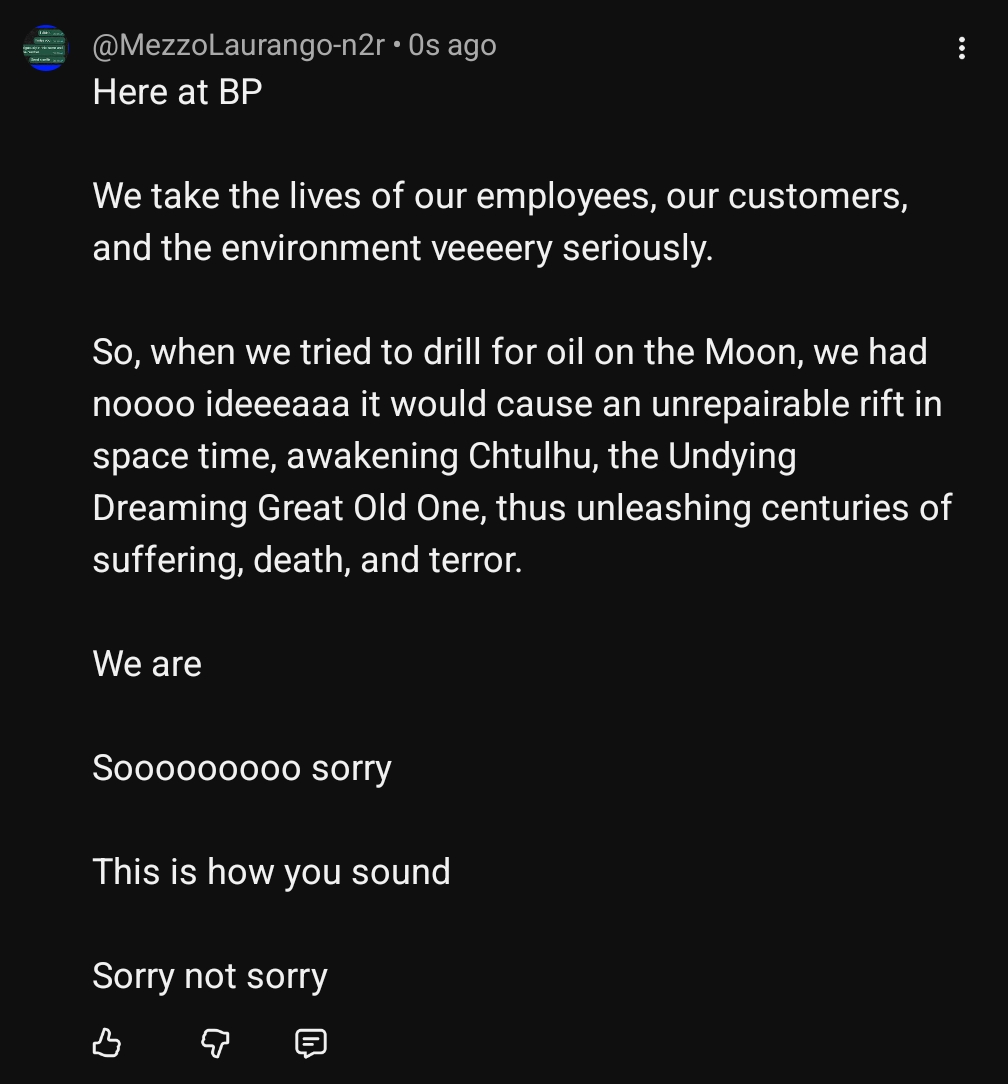Screen dimensions: 1008x1084
Task: Click the word "customers" in the comment
Action: click(817, 196)
